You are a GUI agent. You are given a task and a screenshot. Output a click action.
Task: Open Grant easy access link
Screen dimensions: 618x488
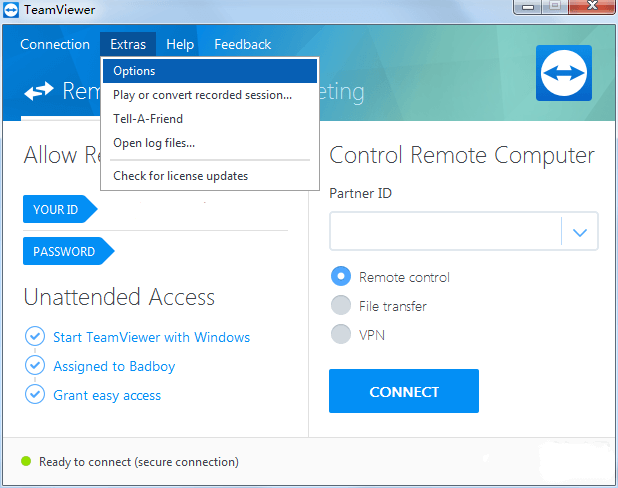coord(107,395)
